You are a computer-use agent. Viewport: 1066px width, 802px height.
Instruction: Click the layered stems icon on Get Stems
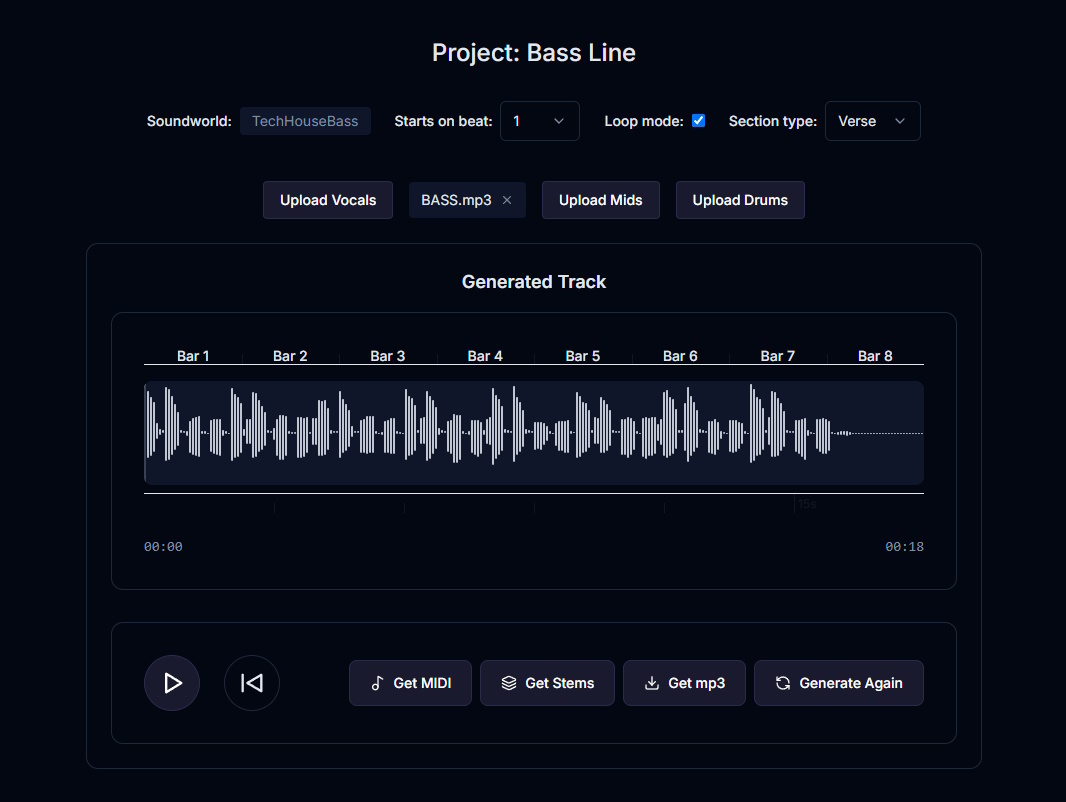point(508,683)
